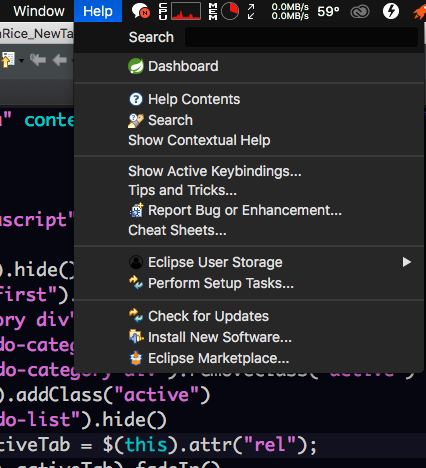This screenshot has width=426, height=468.
Task: Click the Check for Updates icon
Action: 136,316
